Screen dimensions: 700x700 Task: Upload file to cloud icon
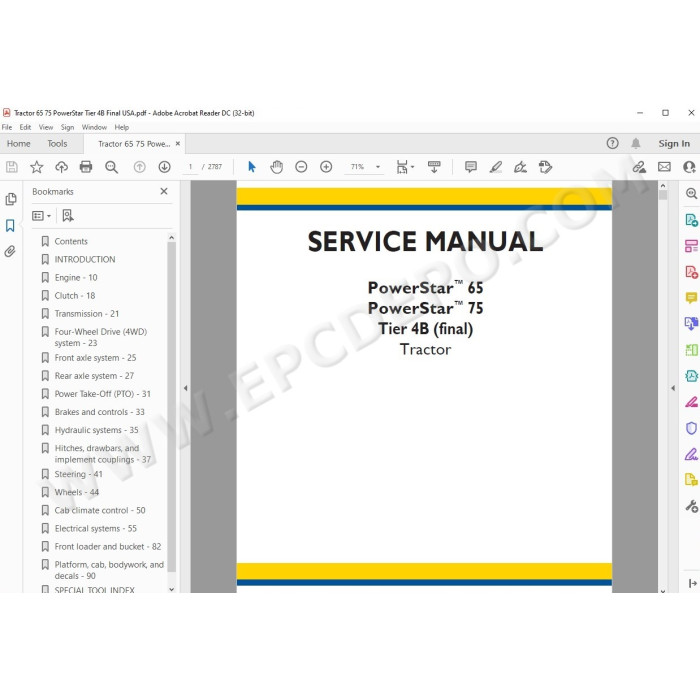[x=61, y=167]
